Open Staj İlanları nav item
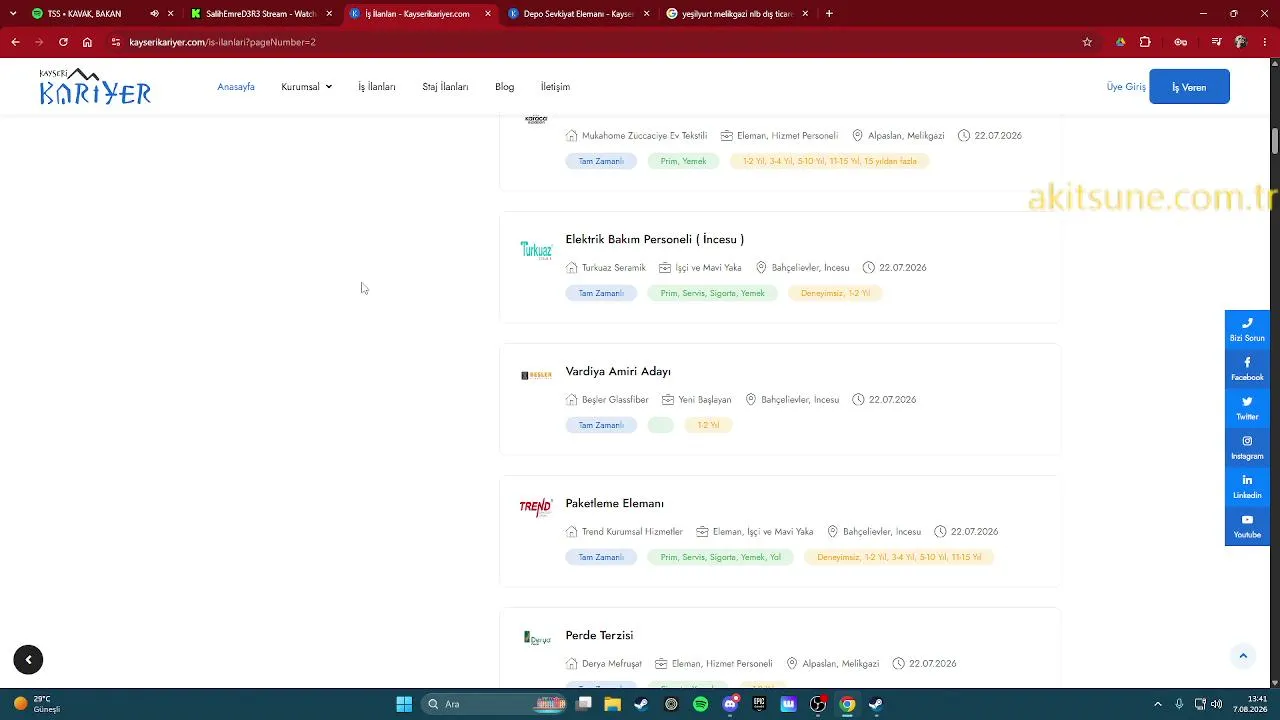 [x=445, y=87]
